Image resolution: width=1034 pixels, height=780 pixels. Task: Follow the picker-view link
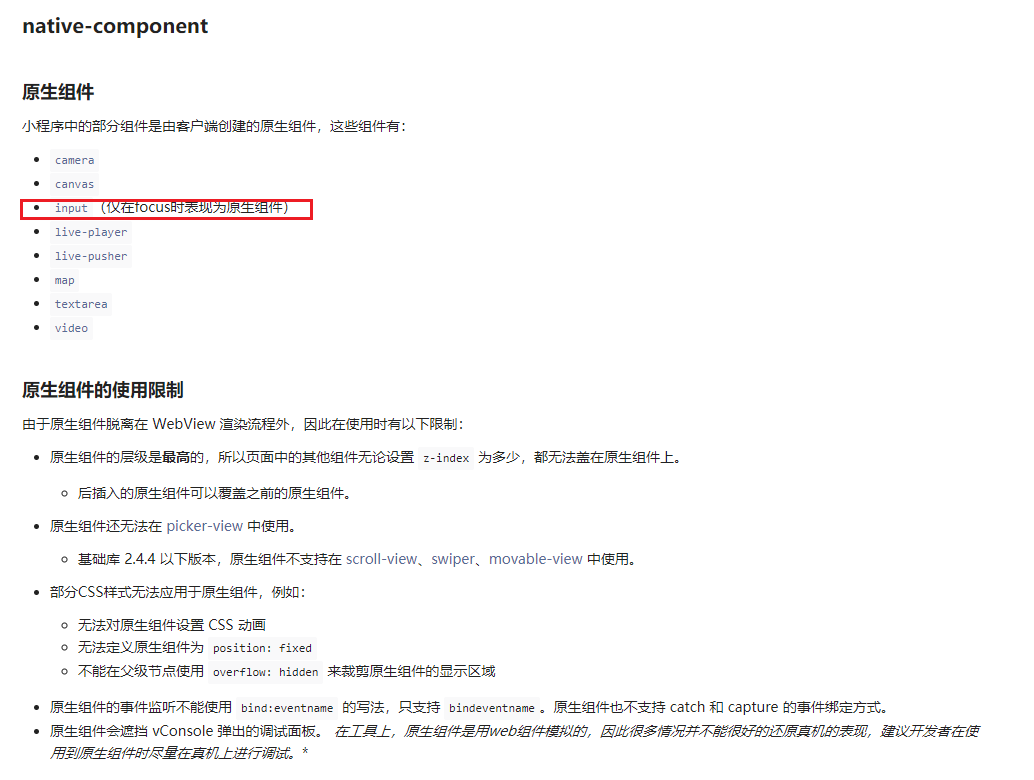pos(204,526)
